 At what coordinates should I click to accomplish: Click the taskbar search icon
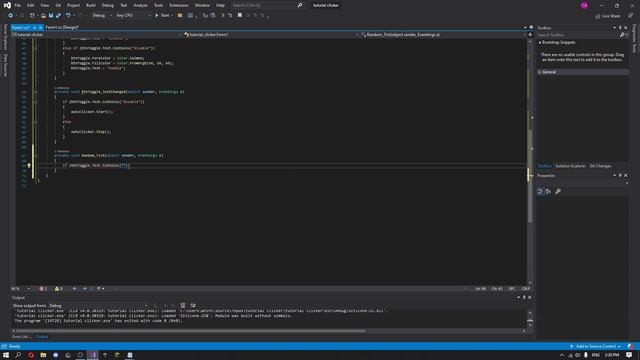coord(18,355)
